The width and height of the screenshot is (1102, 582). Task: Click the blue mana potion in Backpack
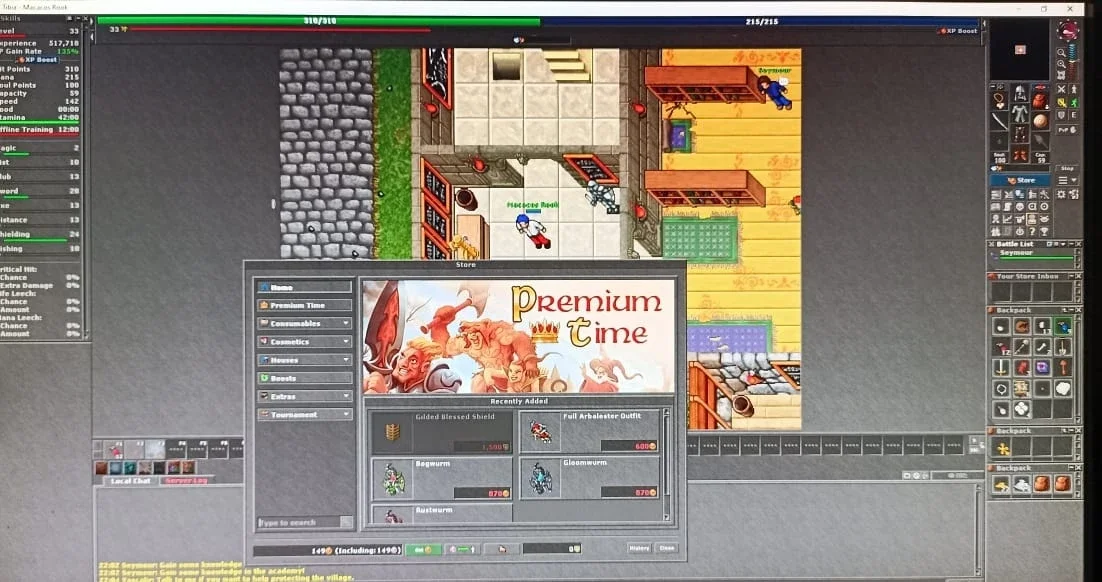(1063, 327)
